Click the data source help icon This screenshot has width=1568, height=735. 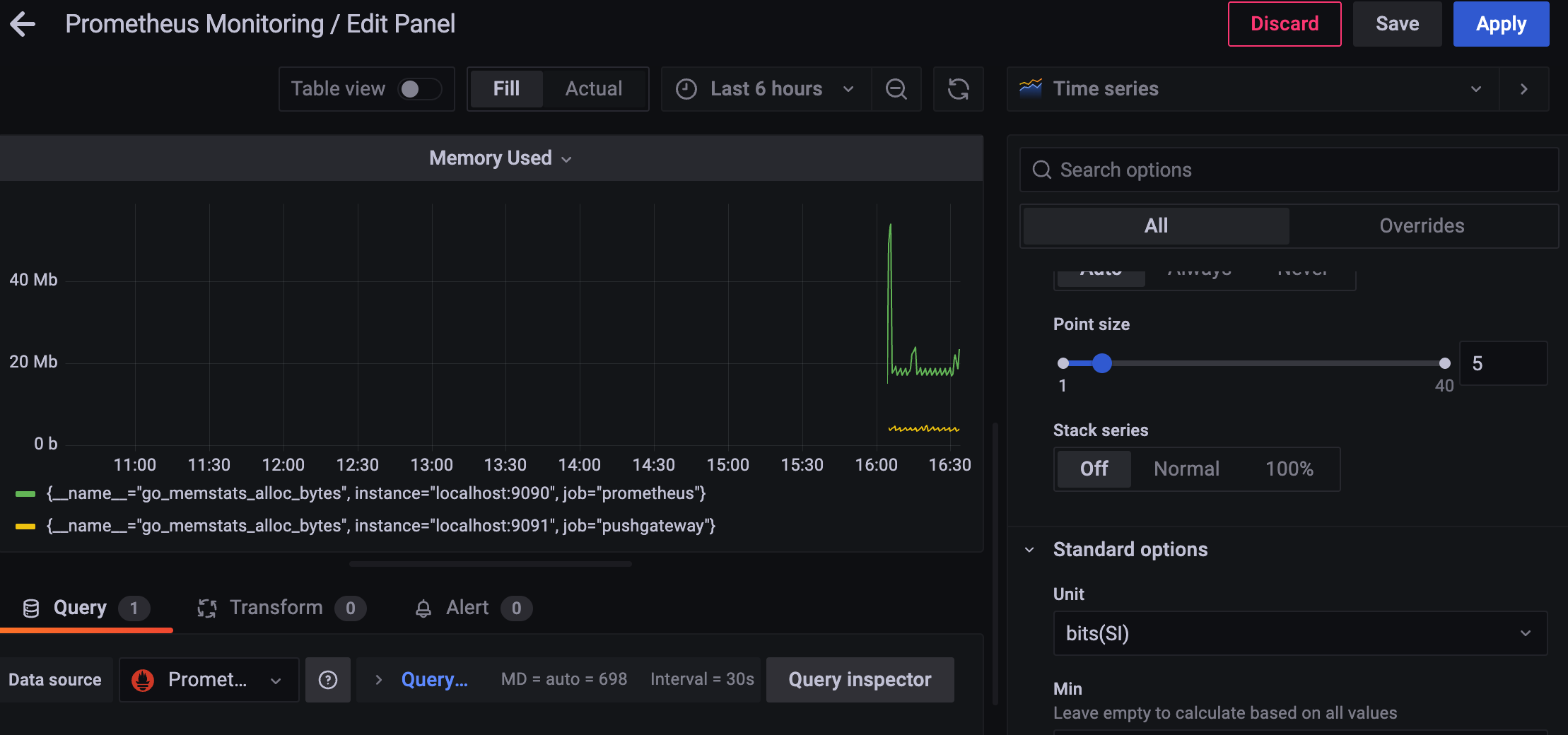coord(328,680)
